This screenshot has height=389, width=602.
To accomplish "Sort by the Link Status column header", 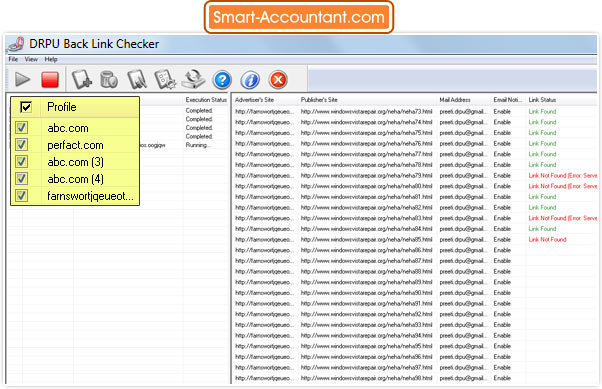I will pyautogui.click(x=542, y=100).
